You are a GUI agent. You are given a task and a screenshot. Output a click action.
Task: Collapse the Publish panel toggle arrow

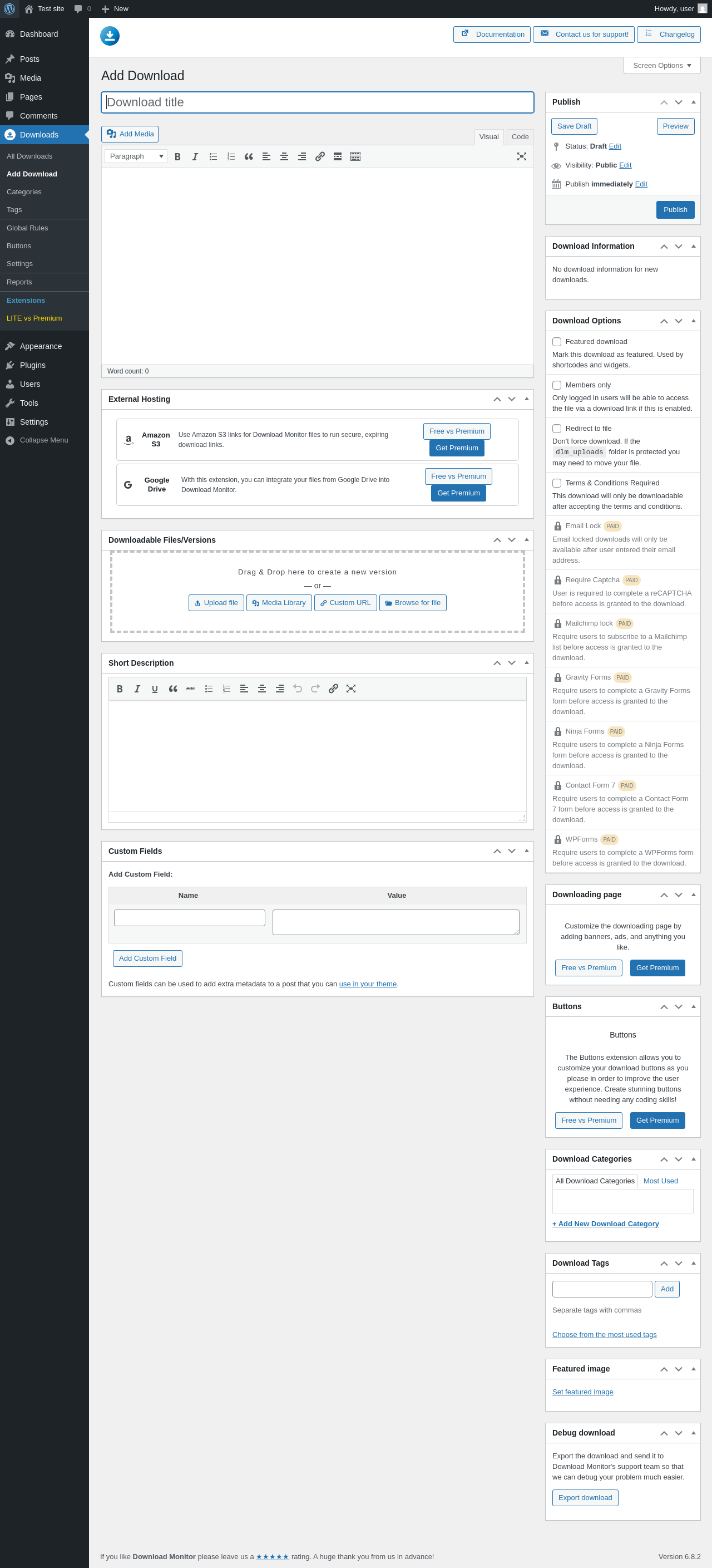(693, 102)
